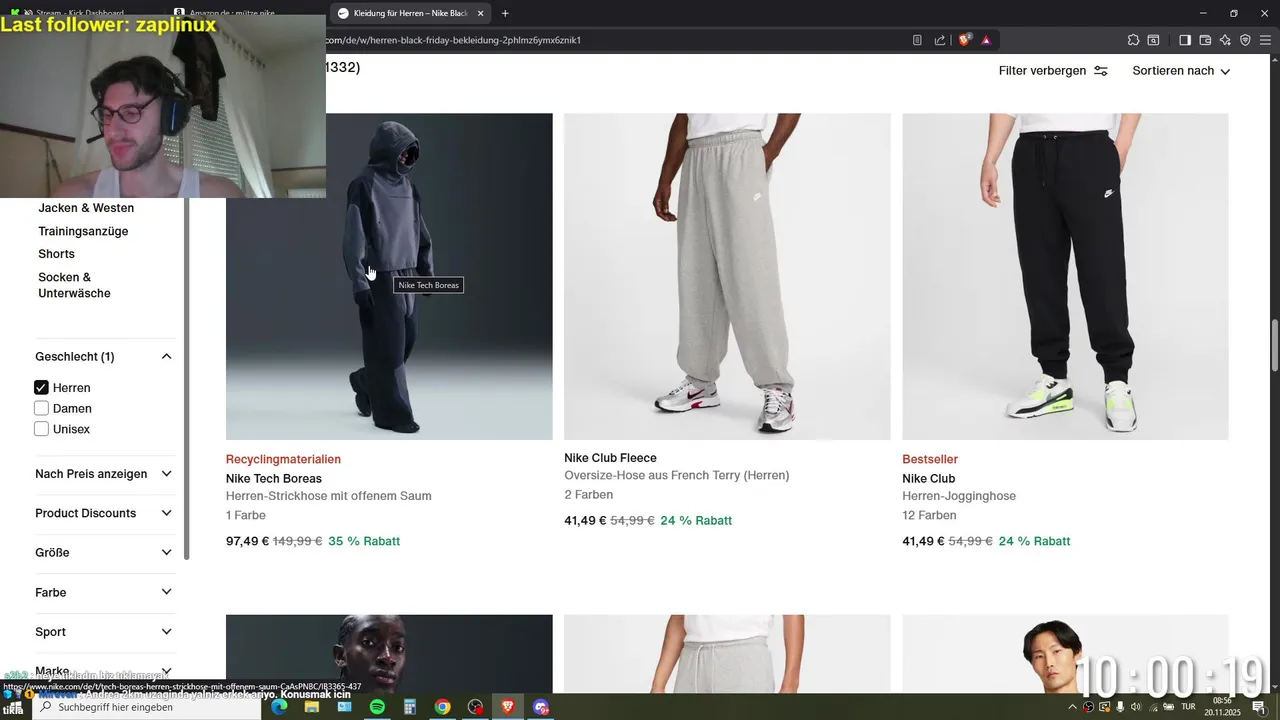Expand the Größe filter section
The image size is (1280, 720).
click(104, 552)
